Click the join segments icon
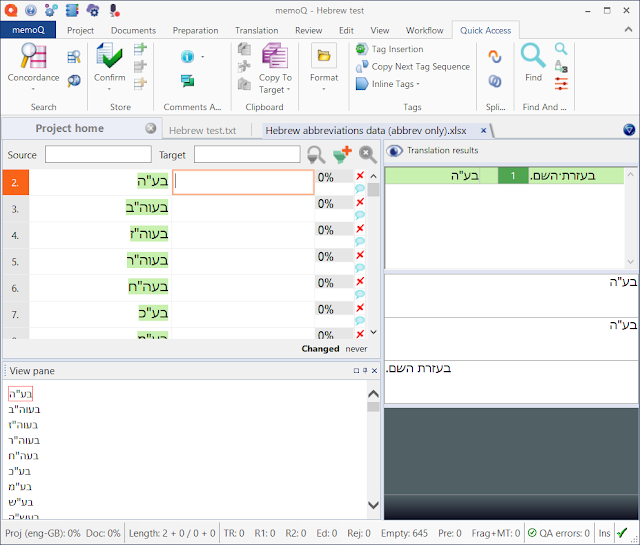The height and width of the screenshot is (545, 640). 495,81
